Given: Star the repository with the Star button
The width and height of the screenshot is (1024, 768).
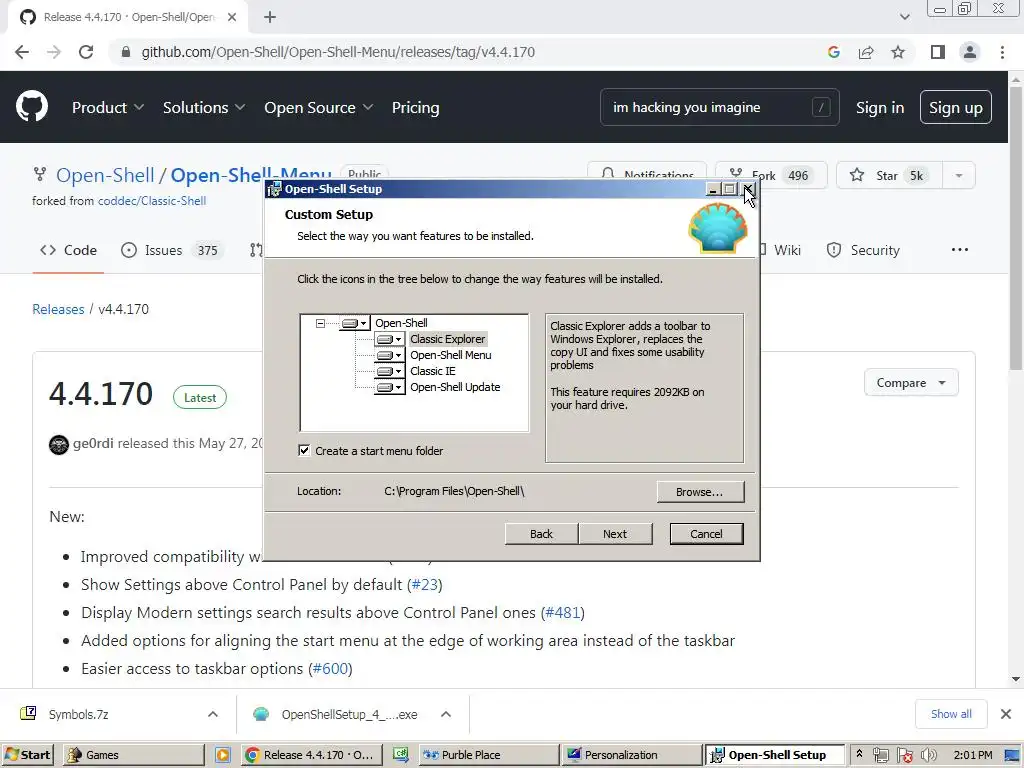Looking at the screenshot, I should tap(889, 175).
